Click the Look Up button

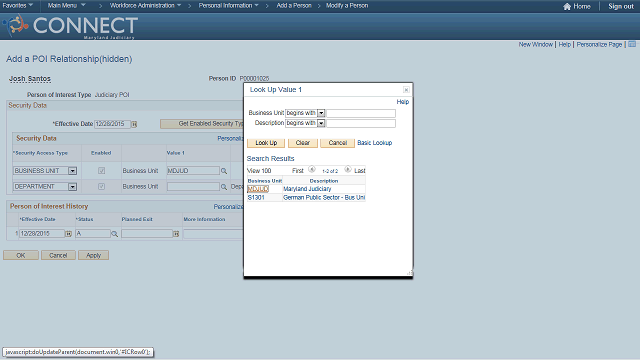tap(266, 143)
